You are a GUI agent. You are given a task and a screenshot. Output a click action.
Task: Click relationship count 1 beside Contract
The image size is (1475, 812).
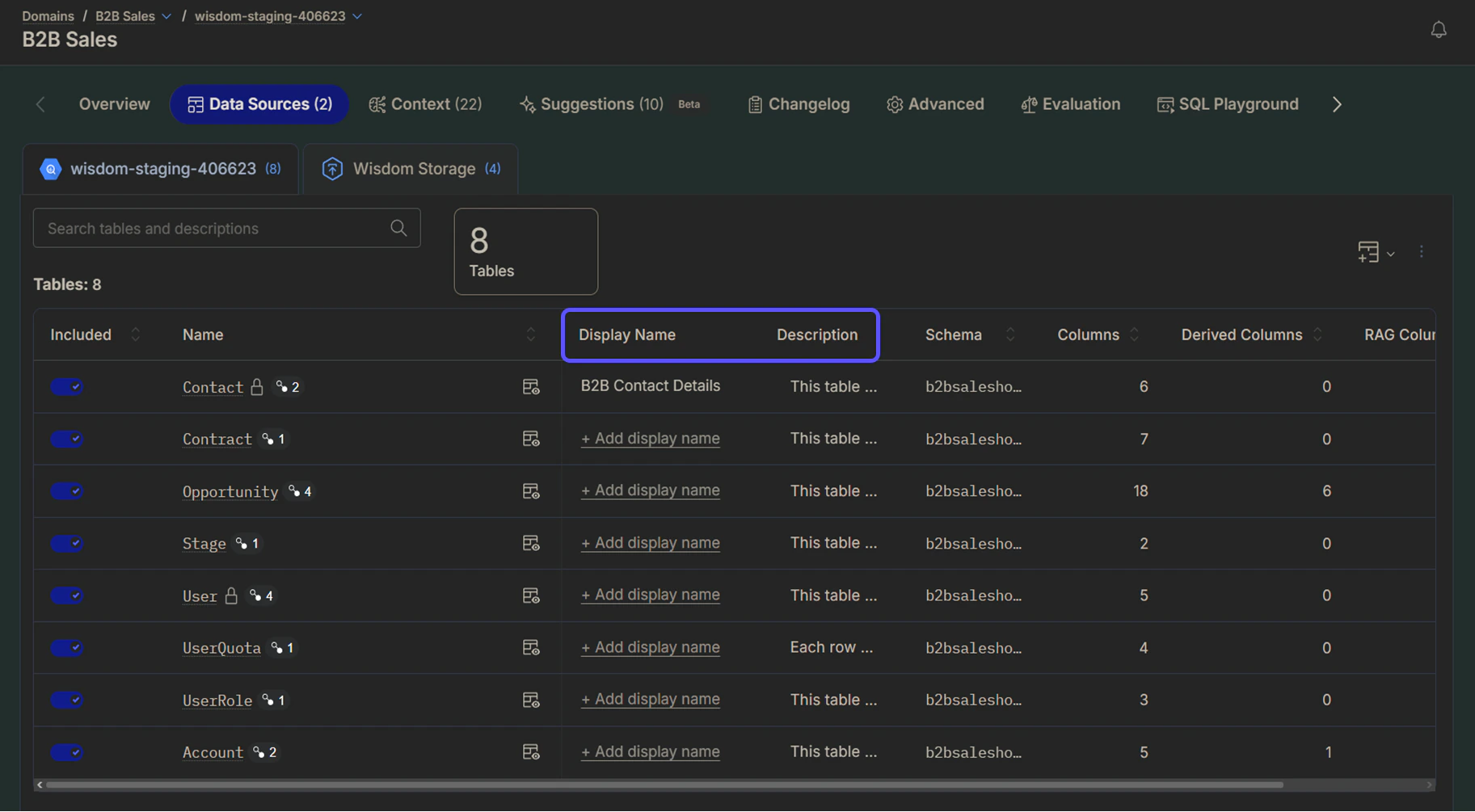coord(273,439)
